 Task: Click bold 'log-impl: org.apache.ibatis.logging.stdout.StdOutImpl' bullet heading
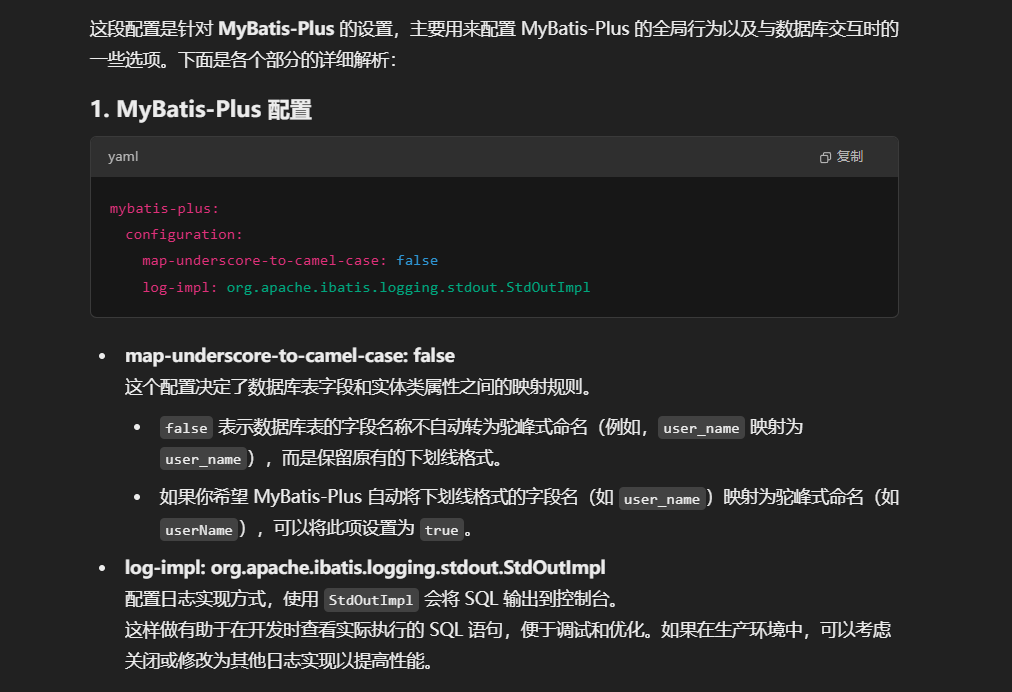click(365, 567)
